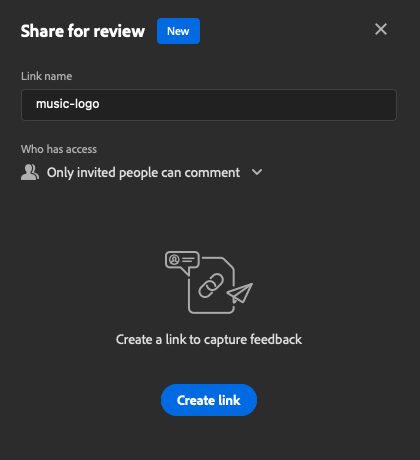Click the user avatar inside the comment bubble

click(x=174, y=259)
